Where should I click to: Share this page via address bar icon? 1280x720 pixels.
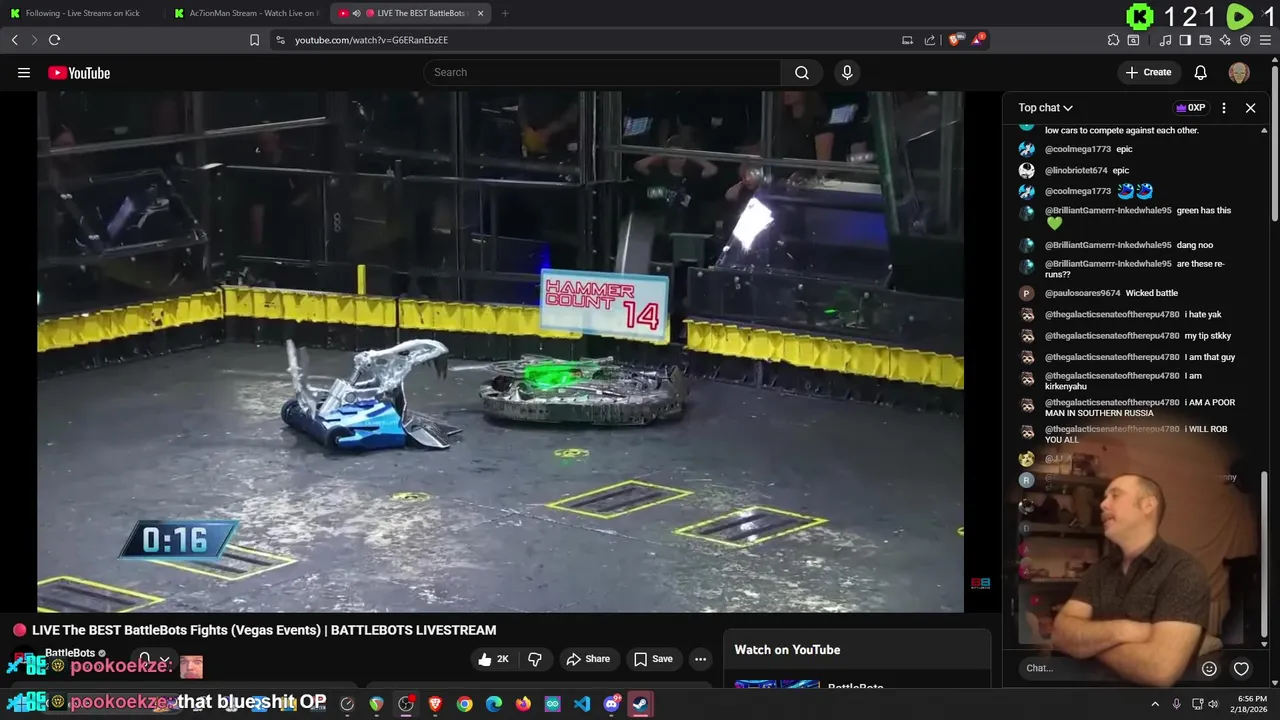click(930, 40)
